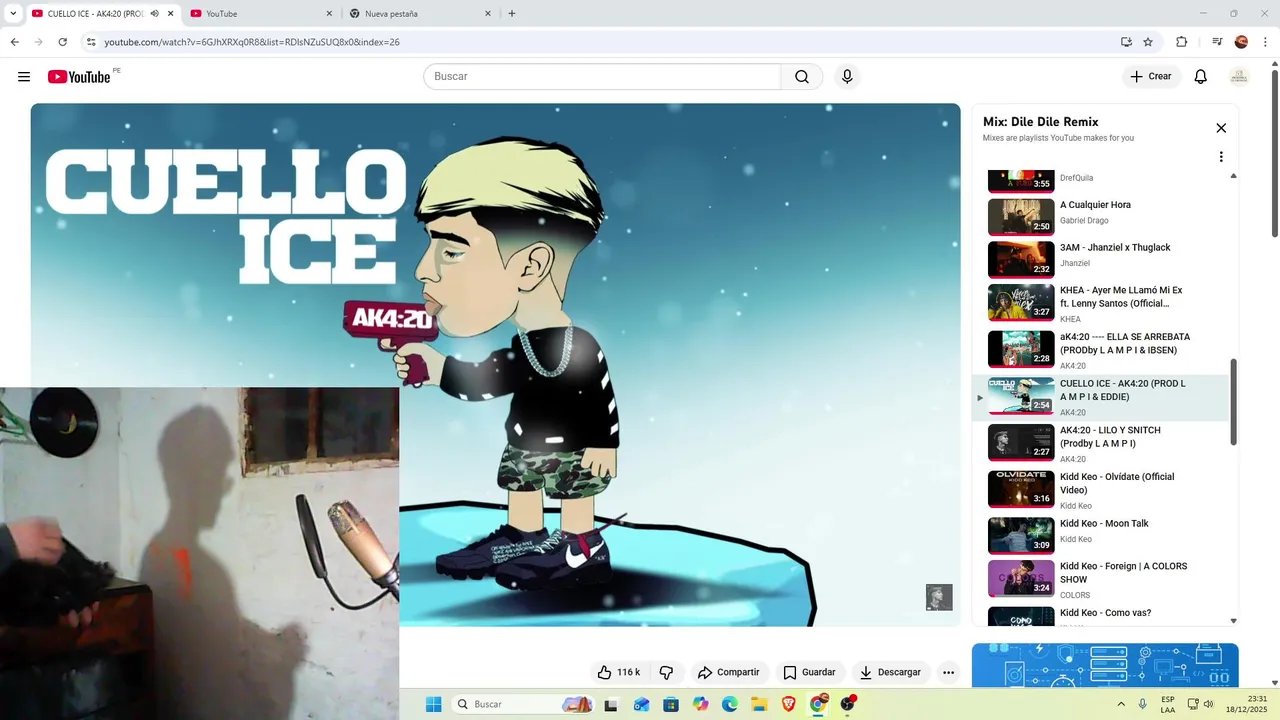Open Microsoft Edge from the taskbar
The width and height of the screenshot is (1280, 720).
(x=730, y=704)
